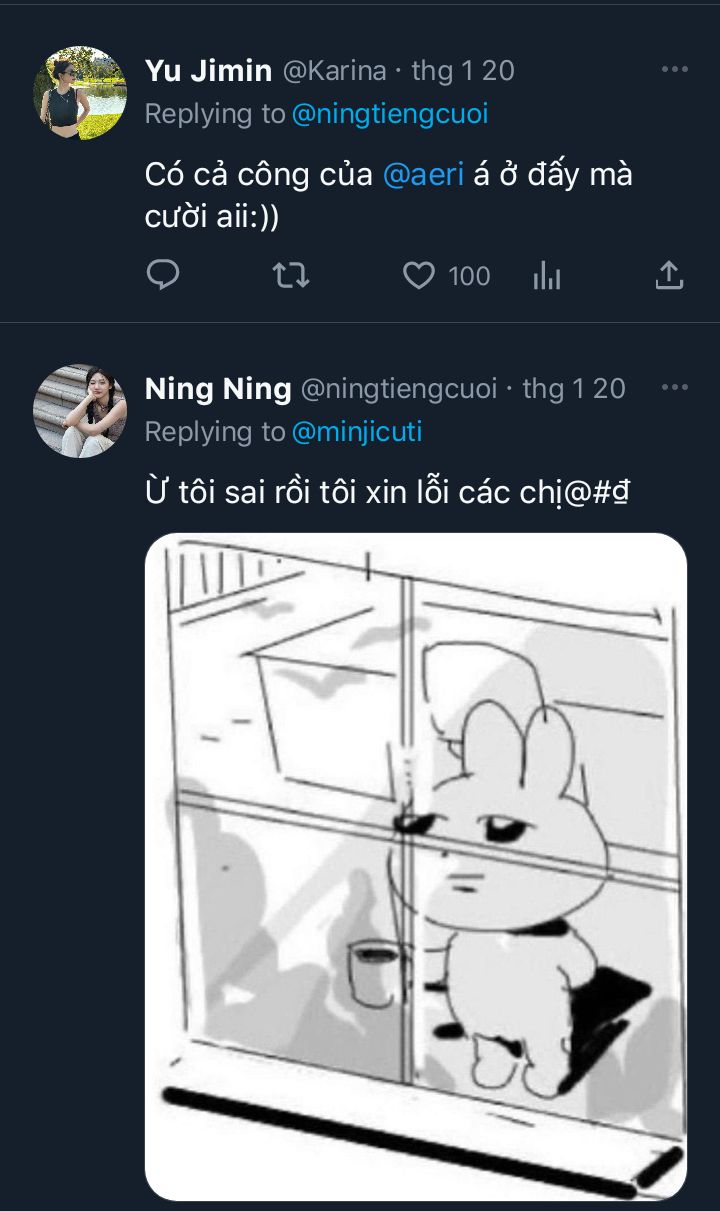Screen dimensions: 720x1211
Task: Share Yu Jimin's tweet
Action: tap(669, 275)
